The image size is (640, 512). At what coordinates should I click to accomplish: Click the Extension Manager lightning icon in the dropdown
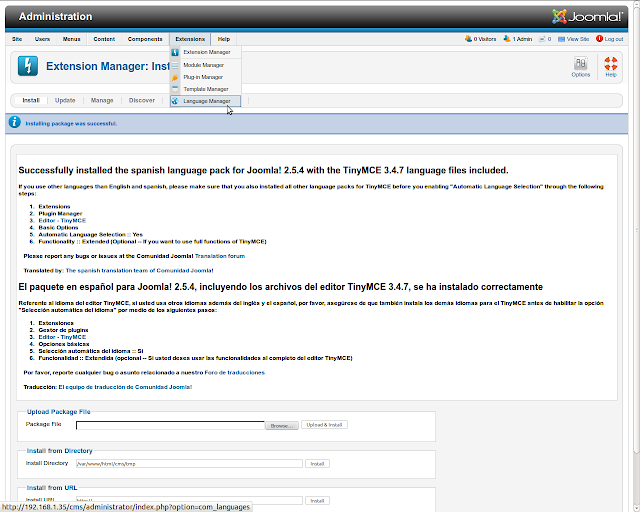pyautogui.click(x=175, y=52)
